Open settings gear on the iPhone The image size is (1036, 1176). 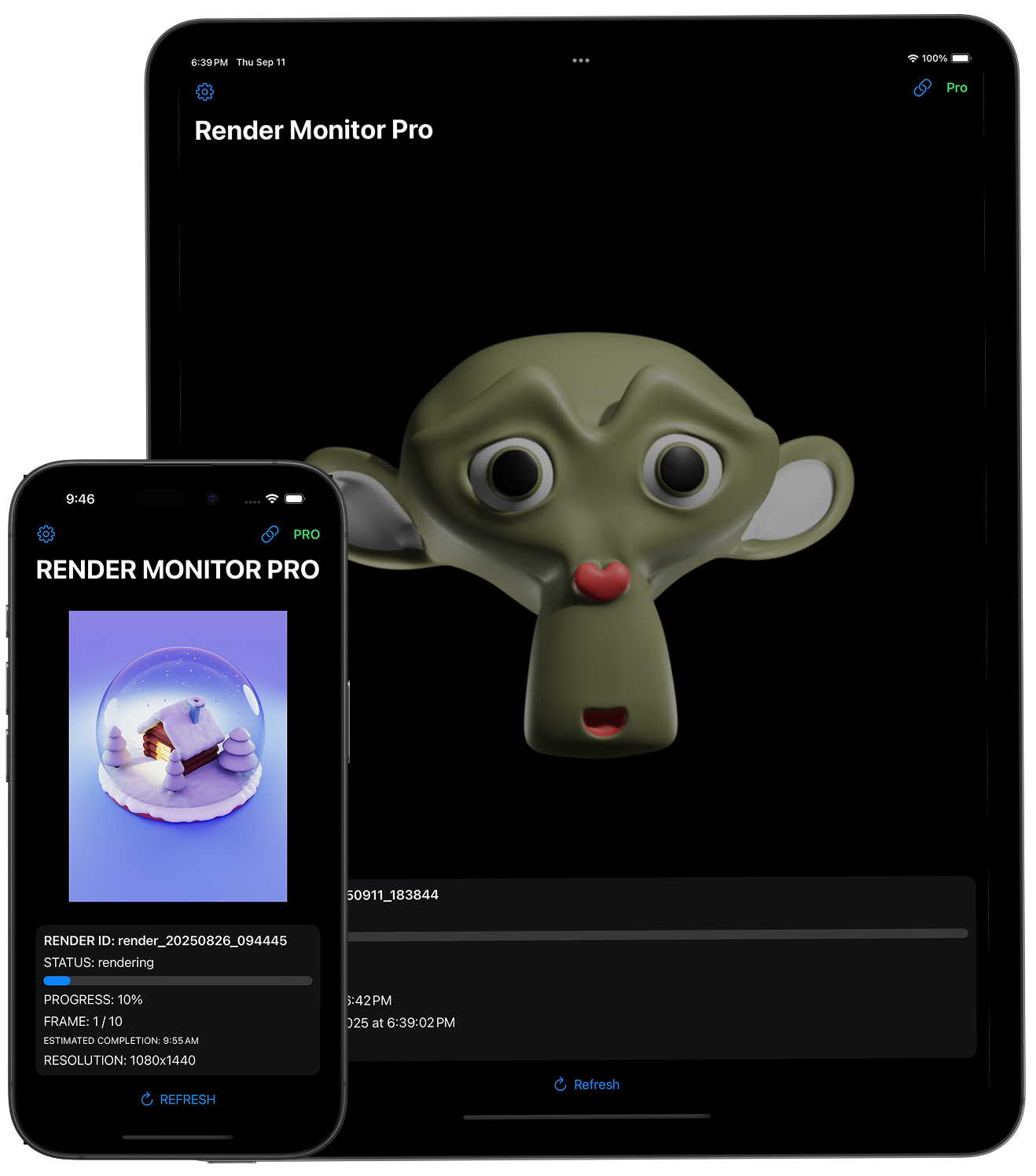pos(46,535)
